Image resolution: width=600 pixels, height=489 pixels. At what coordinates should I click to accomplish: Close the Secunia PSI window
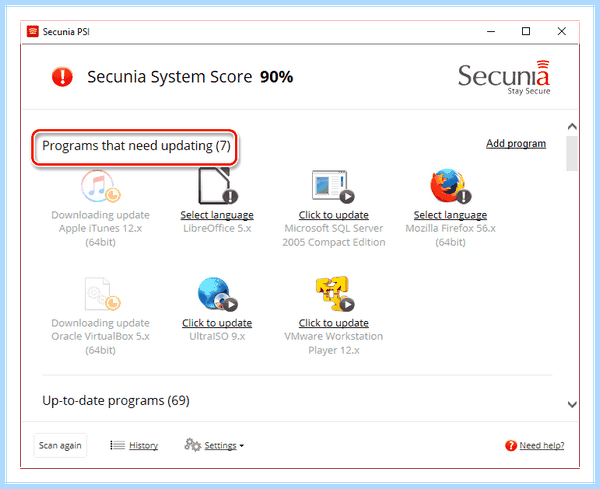click(561, 31)
